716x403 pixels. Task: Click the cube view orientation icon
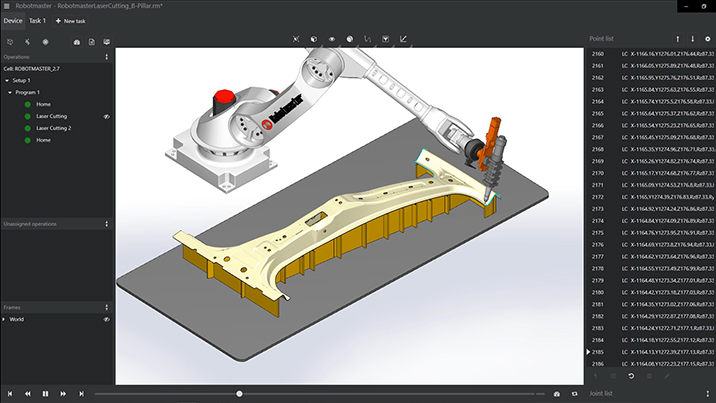pyautogui.click(x=314, y=39)
